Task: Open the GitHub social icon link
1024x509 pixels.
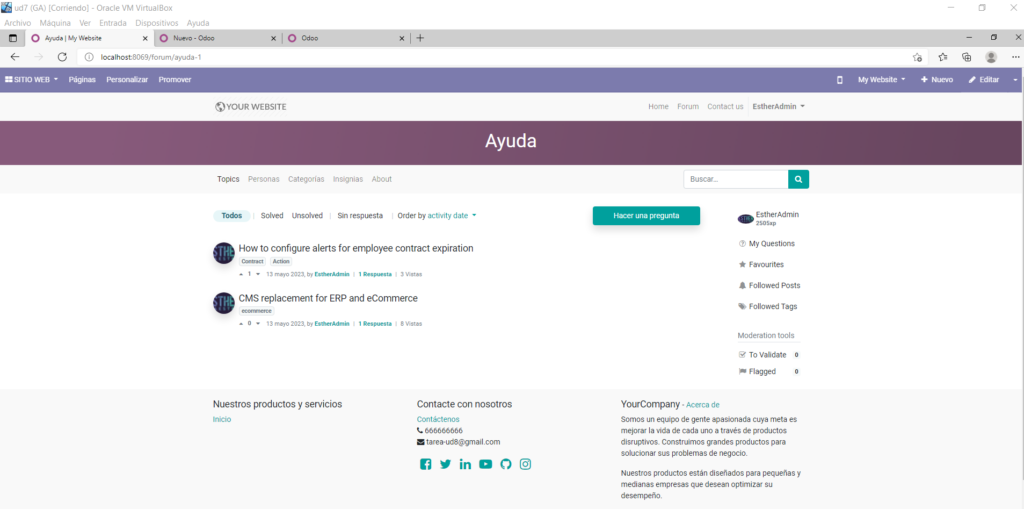Action: pos(505,464)
